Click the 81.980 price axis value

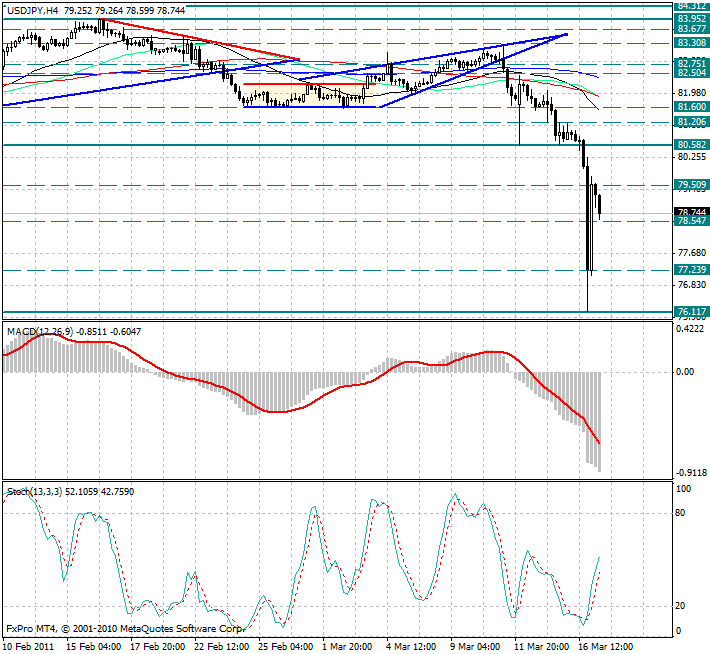(691, 93)
